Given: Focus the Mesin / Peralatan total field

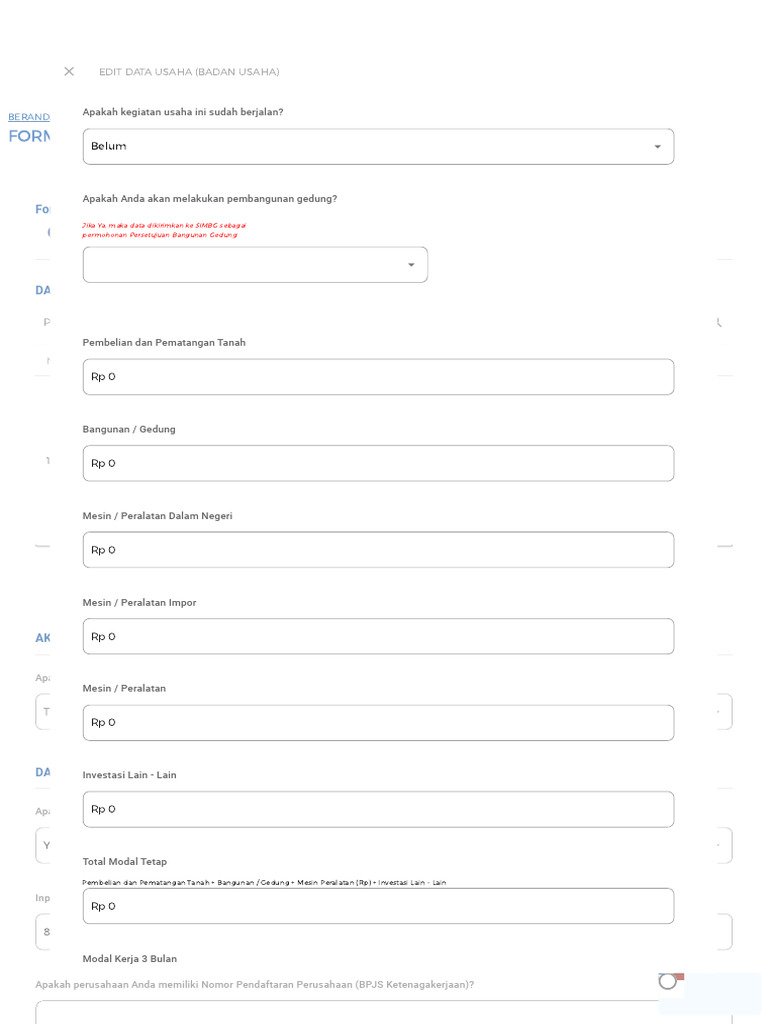Looking at the screenshot, I should pos(378,723).
